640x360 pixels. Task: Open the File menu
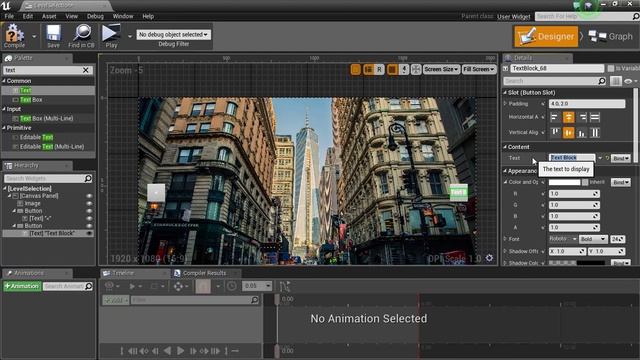click(9, 16)
